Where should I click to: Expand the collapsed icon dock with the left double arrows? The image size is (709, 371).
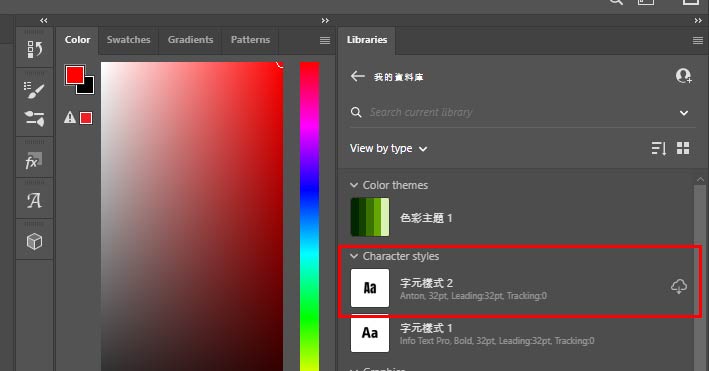point(43,20)
